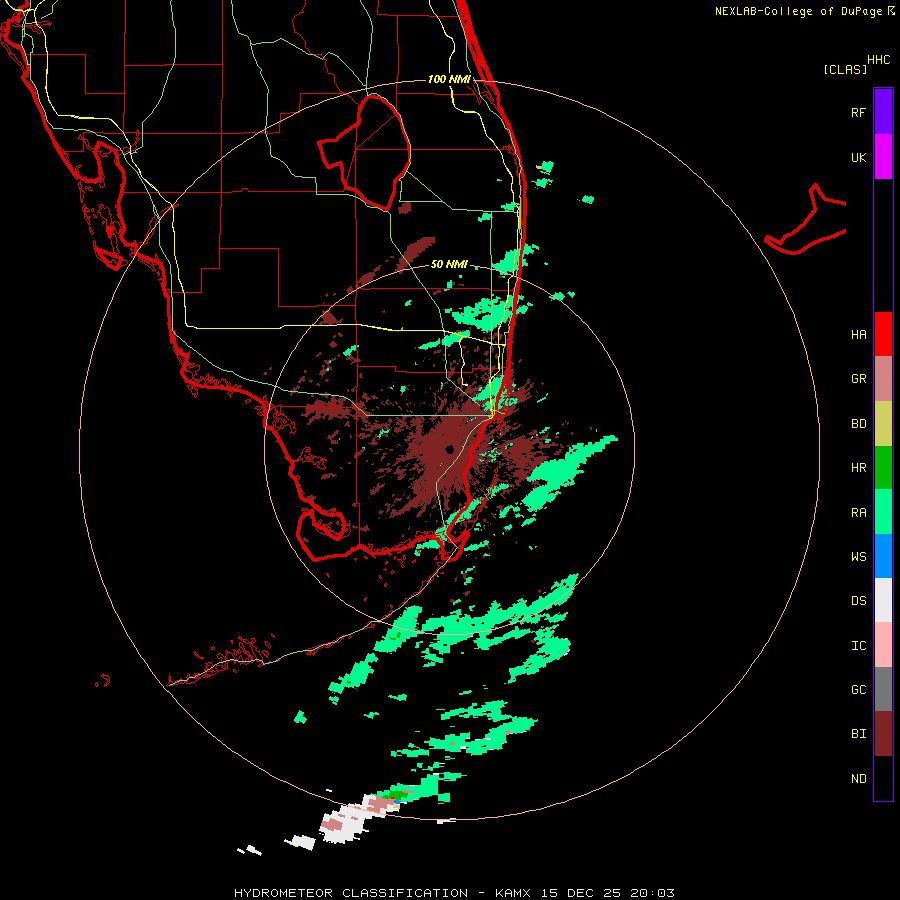
Task: Click the "[CLAS]" units label
Action: pos(845,69)
